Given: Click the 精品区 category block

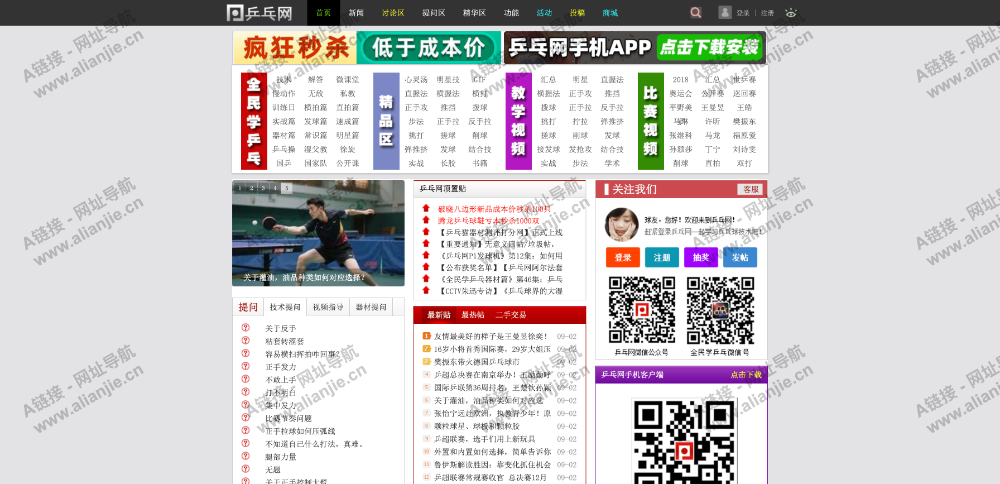Looking at the screenshot, I should click(386, 121).
